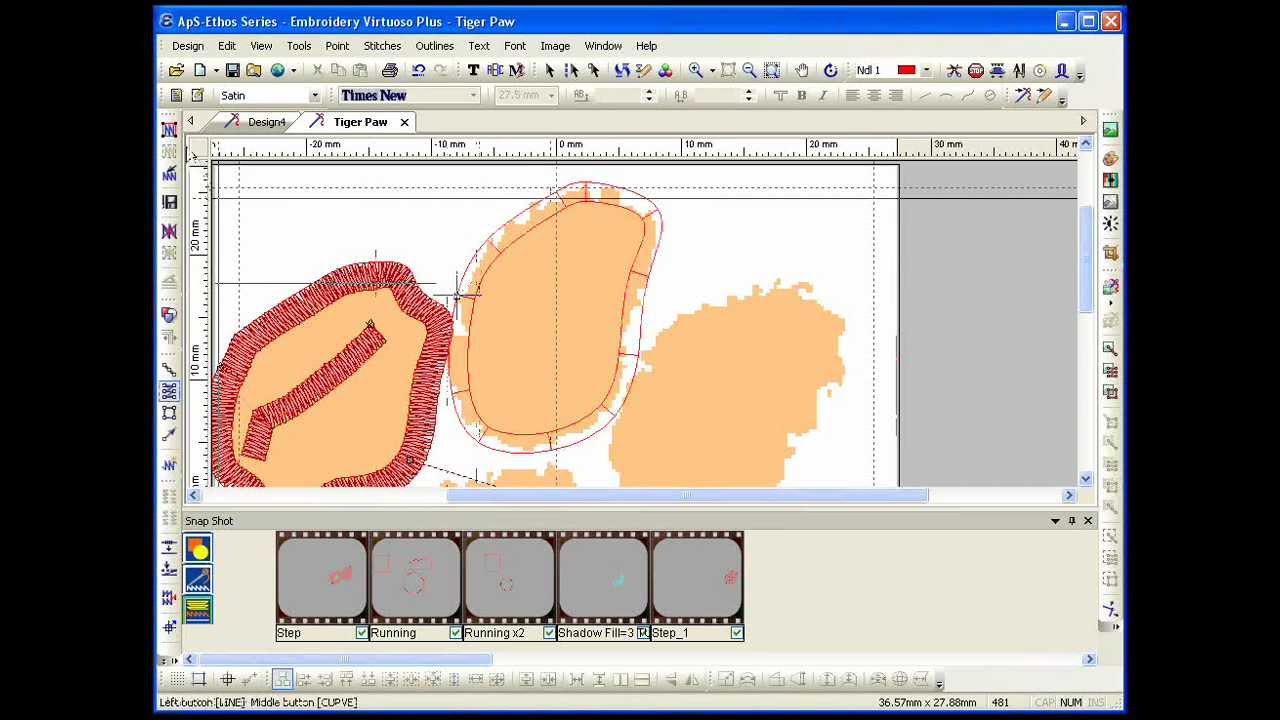Image resolution: width=1280 pixels, height=720 pixels.
Task: Select the orange square yellow circle Snap Shot icon
Action: pyautogui.click(x=198, y=548)
